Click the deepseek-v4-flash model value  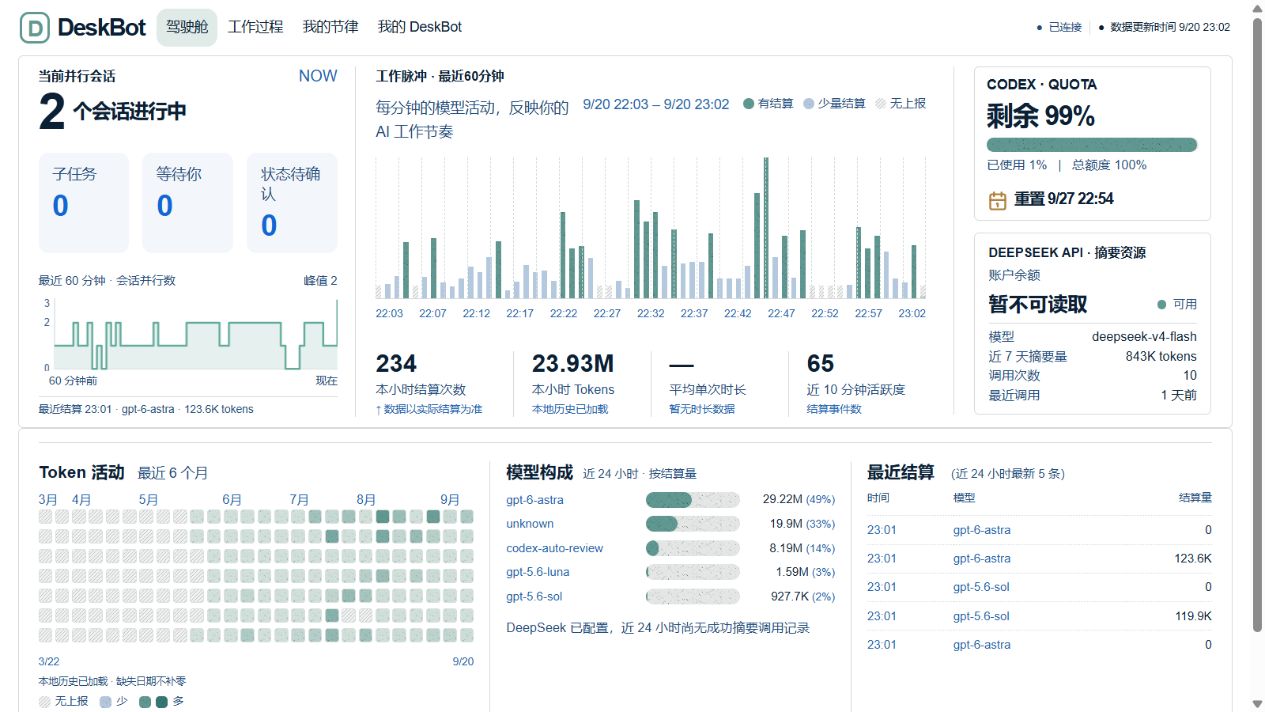[1144, 337]
